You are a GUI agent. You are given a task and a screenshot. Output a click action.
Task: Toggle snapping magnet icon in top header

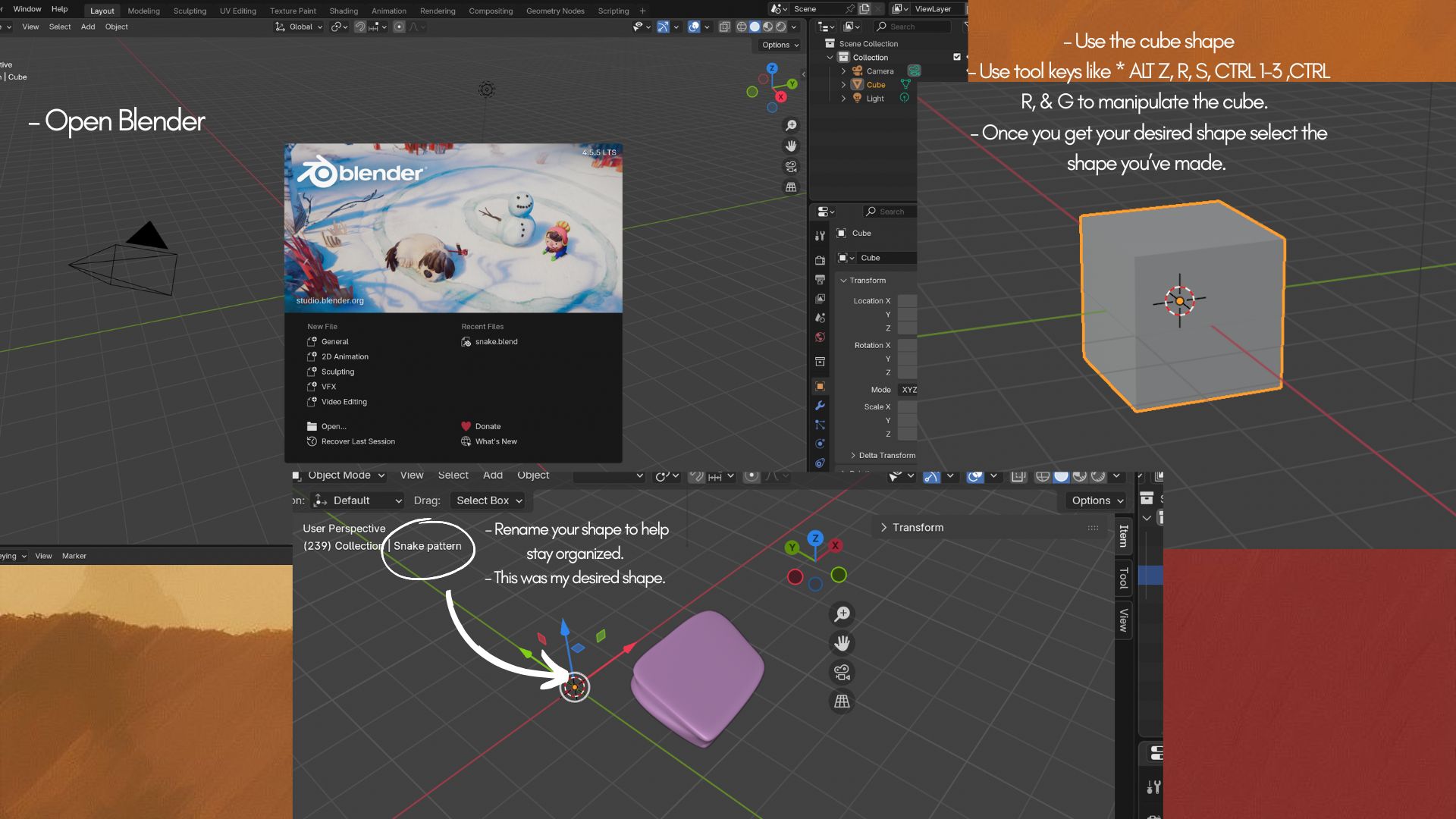(x=360, y=27)
